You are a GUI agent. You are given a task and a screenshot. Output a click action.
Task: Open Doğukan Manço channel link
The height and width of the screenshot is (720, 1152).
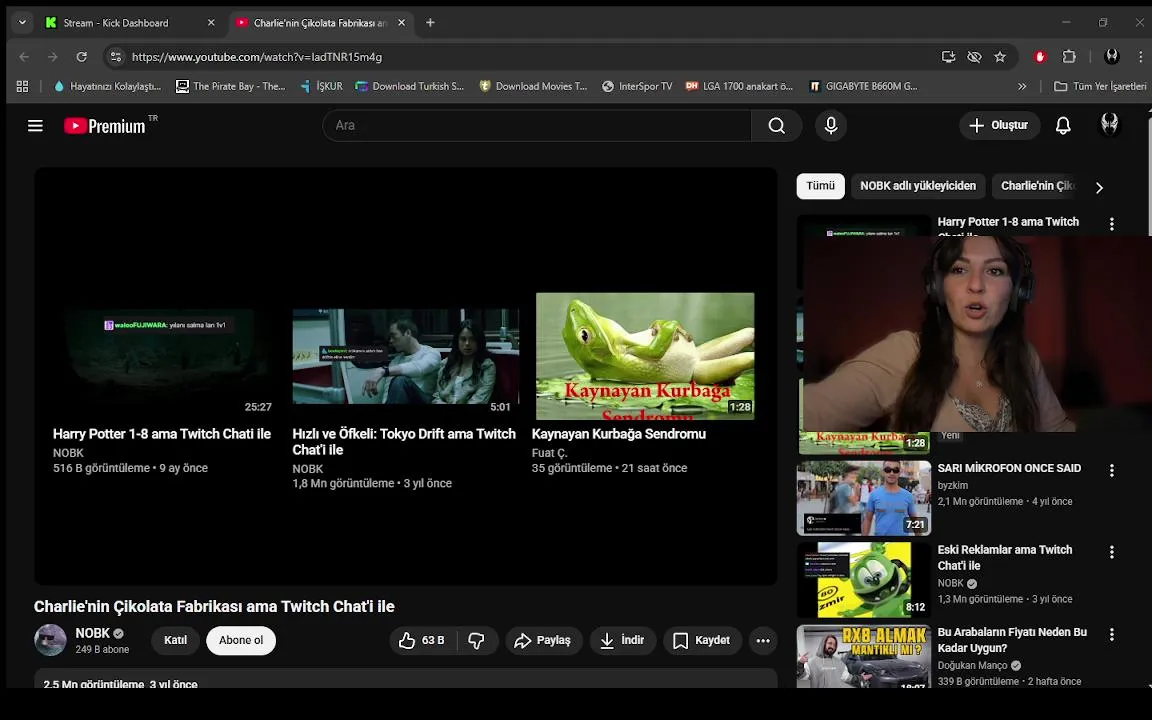click(x=972, y=666)
